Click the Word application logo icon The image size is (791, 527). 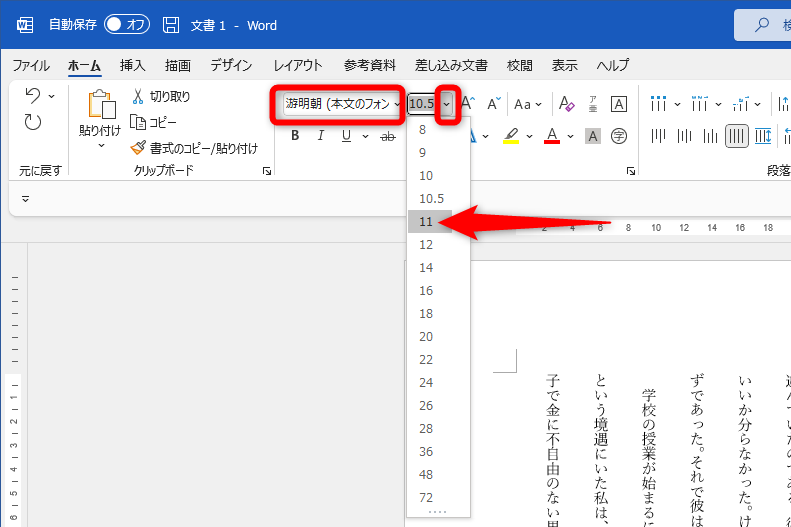25,25
